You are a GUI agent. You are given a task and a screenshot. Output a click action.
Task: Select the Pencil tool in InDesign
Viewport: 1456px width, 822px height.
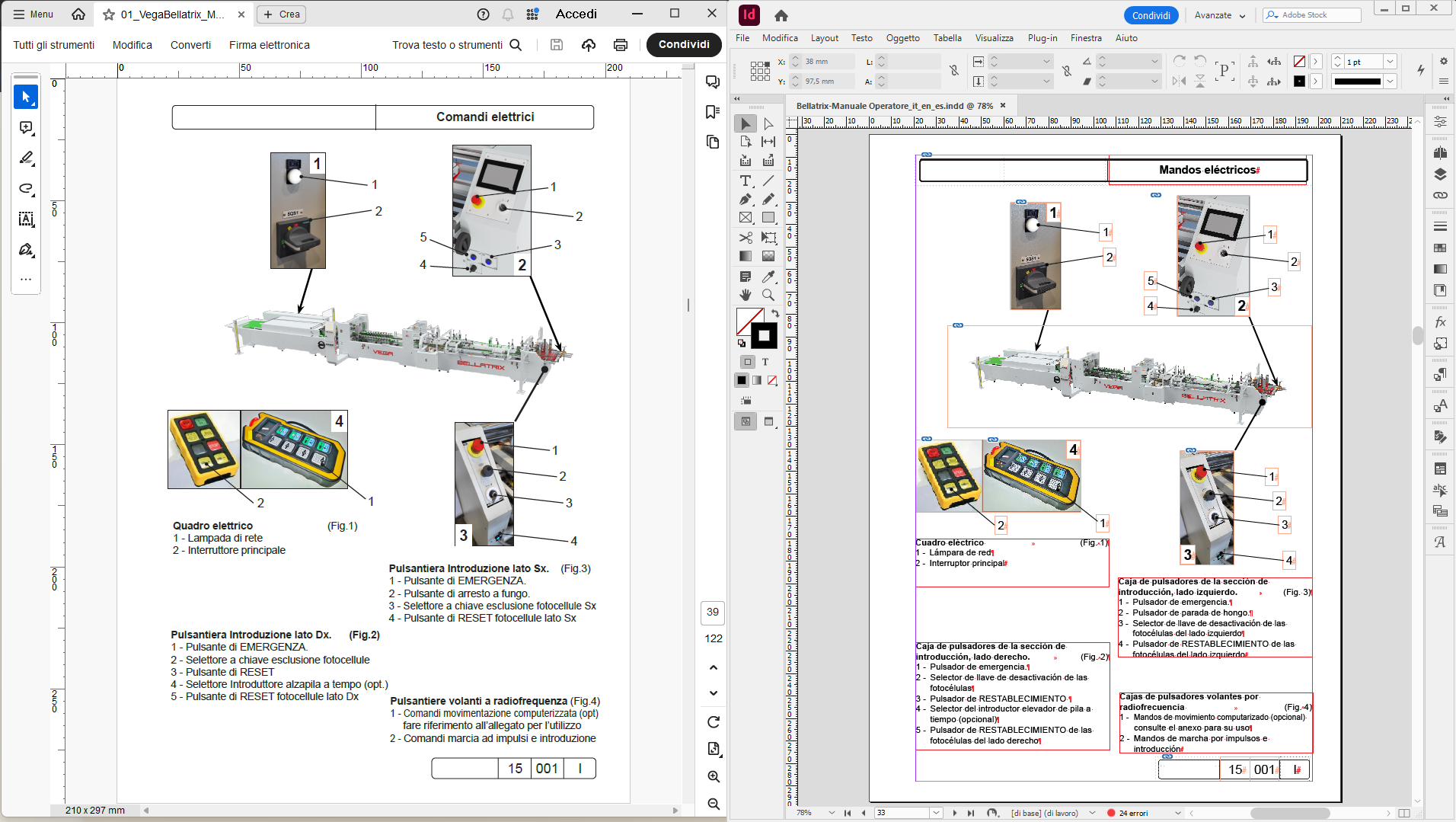pos(768,199)
